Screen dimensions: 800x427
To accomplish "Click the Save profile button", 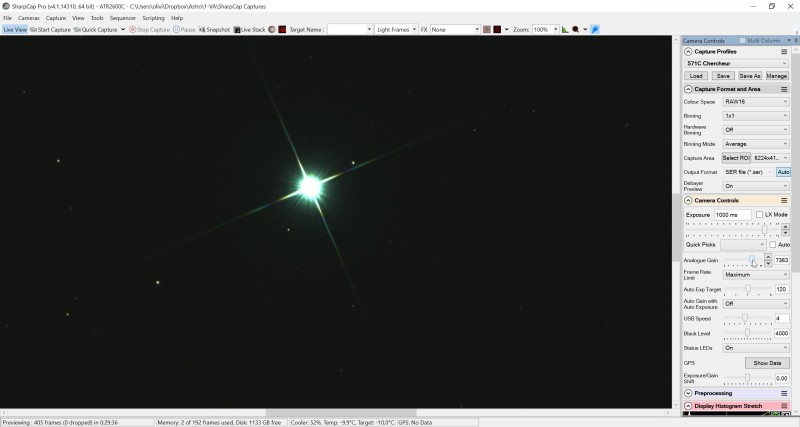I will pyautogui.click(x=723, y=76).
